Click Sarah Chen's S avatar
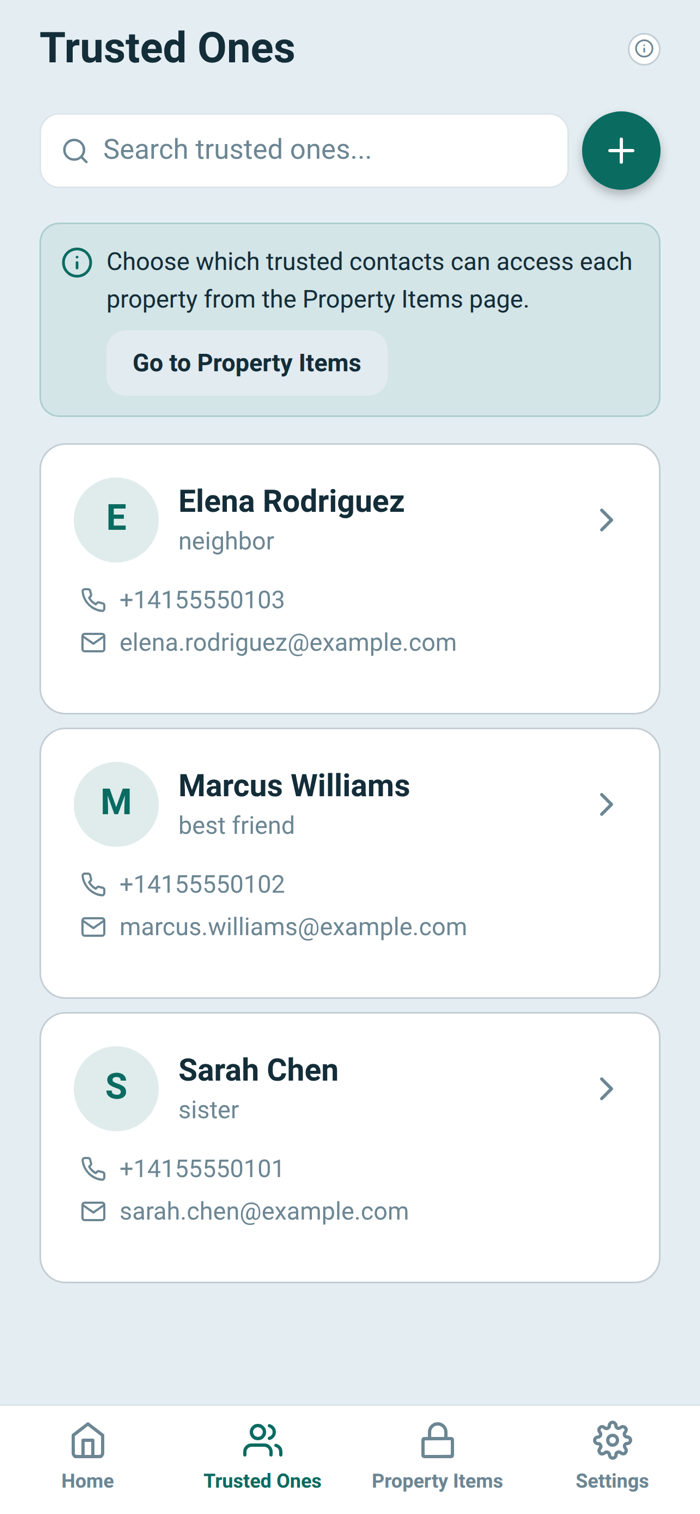 pos(116,1088)
